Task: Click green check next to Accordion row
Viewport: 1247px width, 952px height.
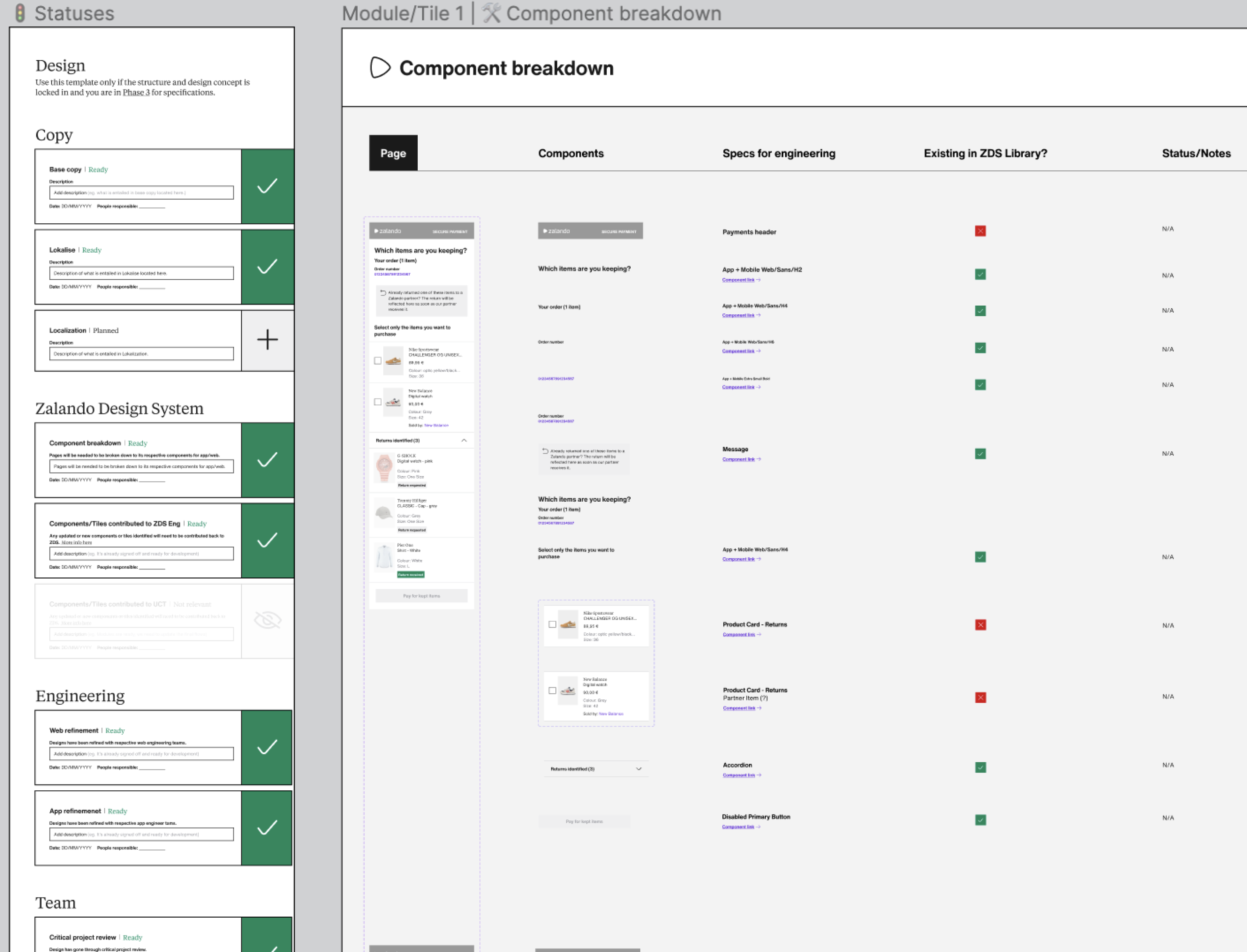Action: coord(980,767)
